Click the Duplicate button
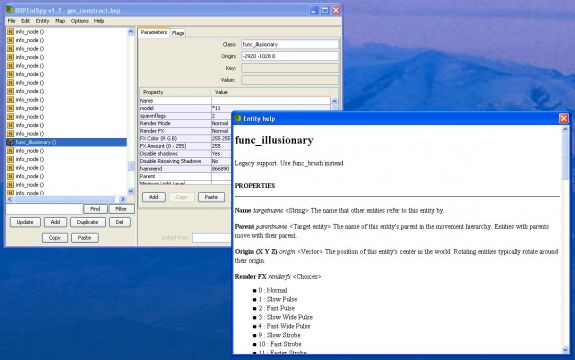Screen dimensions: 575x360 88,222
